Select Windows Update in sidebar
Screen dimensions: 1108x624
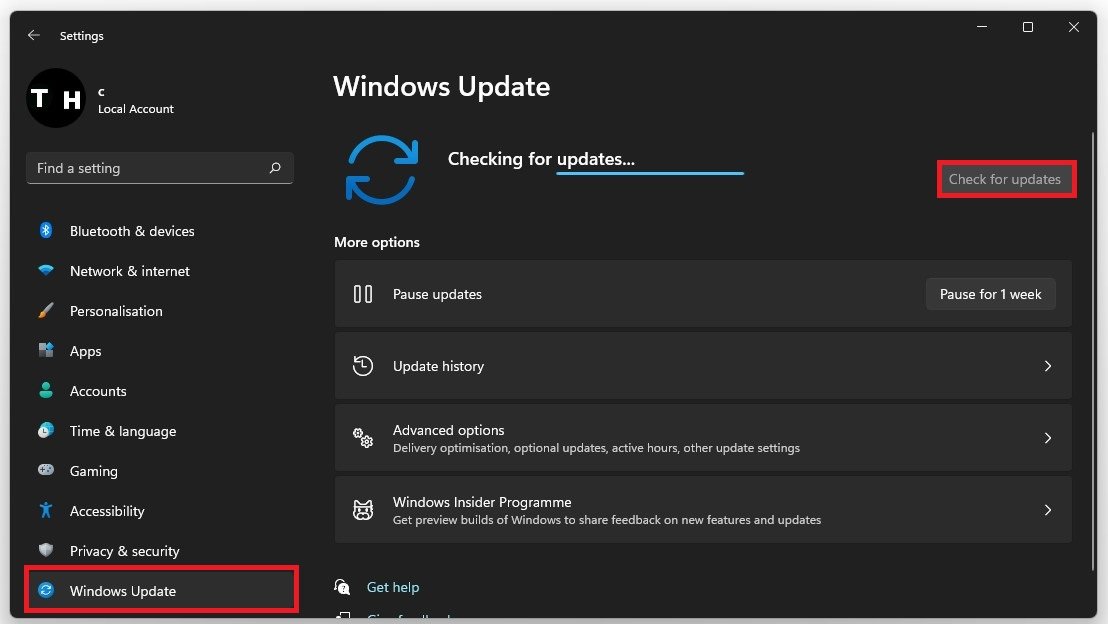(161, 589)
